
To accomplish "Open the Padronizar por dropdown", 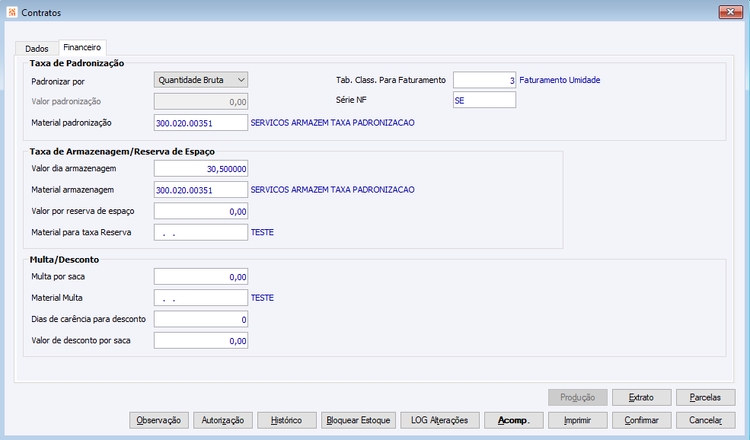I will (x=201, y=80).
